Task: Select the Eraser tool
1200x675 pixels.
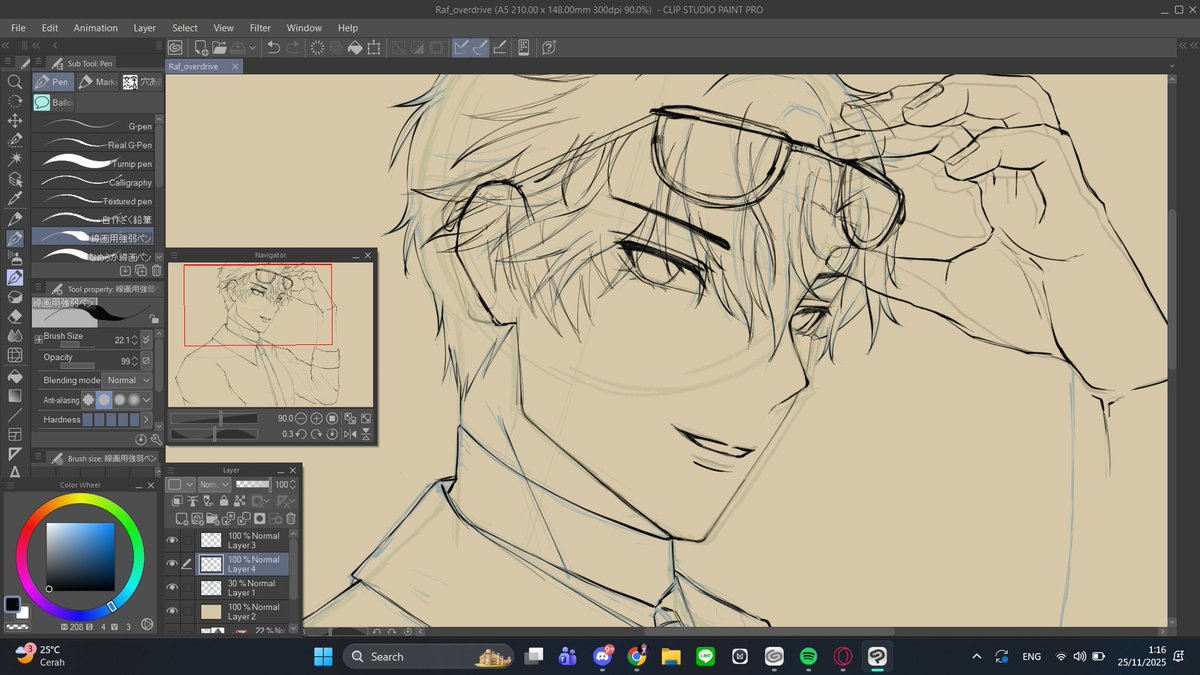Action: (x=15, y=316)
